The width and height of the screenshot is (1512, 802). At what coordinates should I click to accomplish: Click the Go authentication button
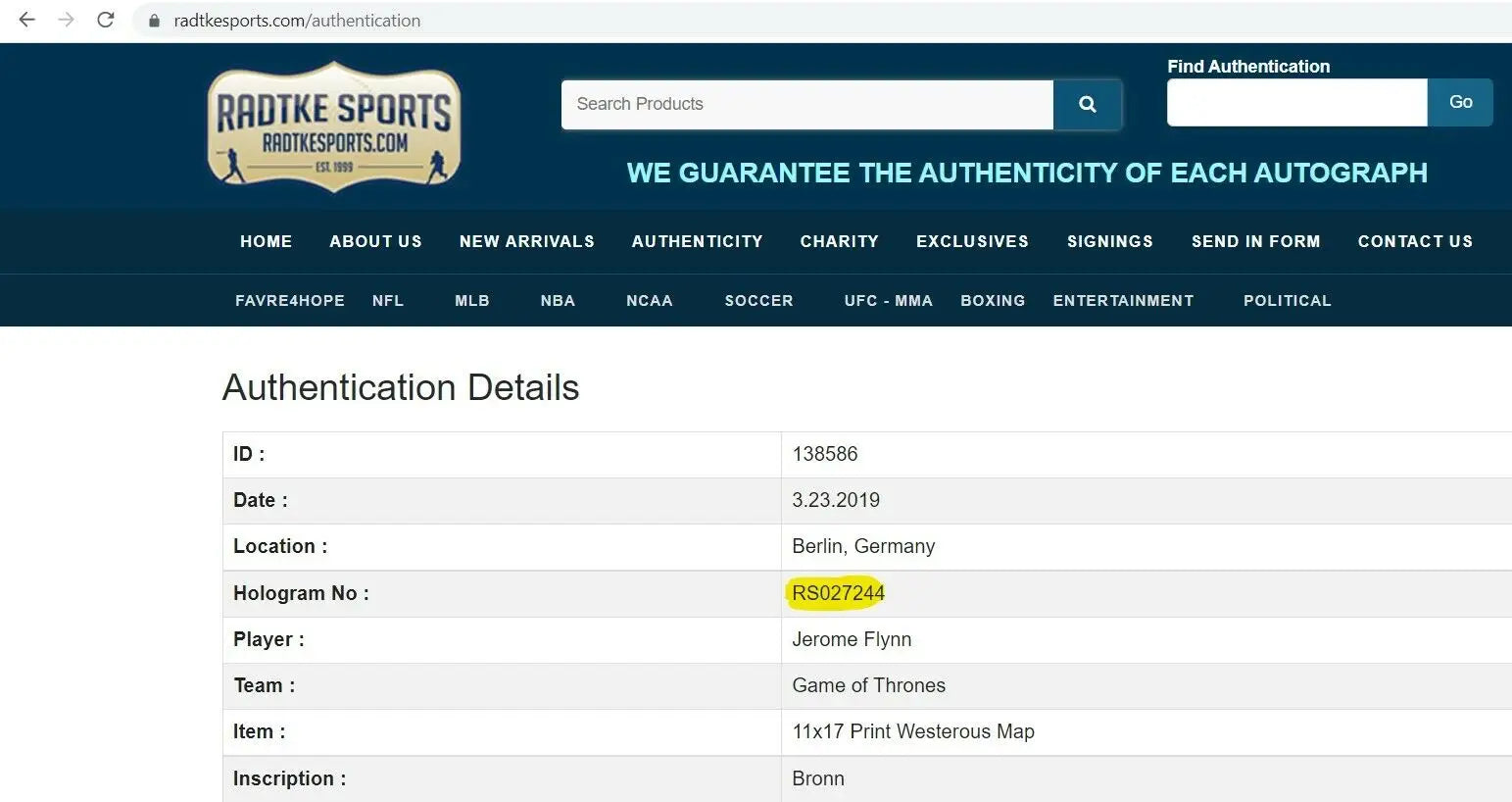(x=1459, y=102)
